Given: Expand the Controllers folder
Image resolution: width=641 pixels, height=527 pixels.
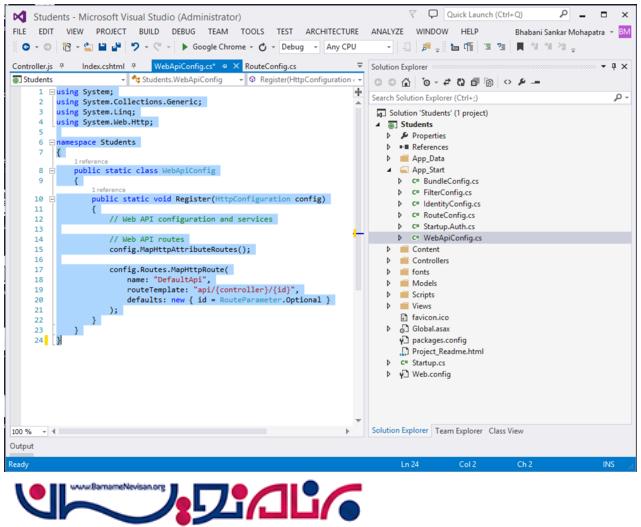Looking at the screenshot, I should (x=390, y=261).
